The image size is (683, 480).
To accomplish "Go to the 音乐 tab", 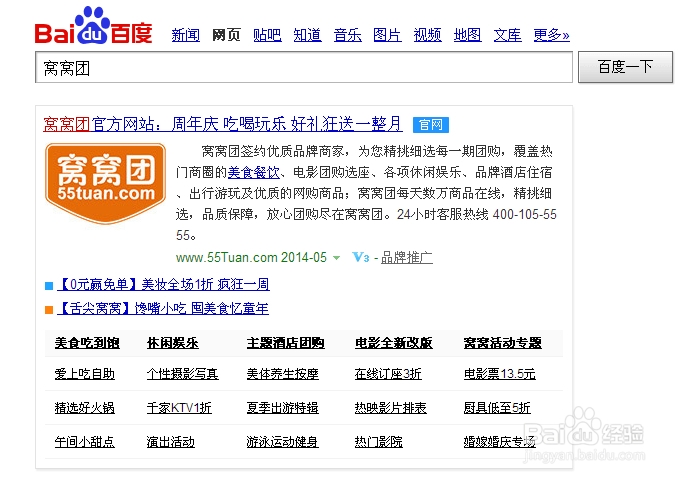I will coord(347,35).
